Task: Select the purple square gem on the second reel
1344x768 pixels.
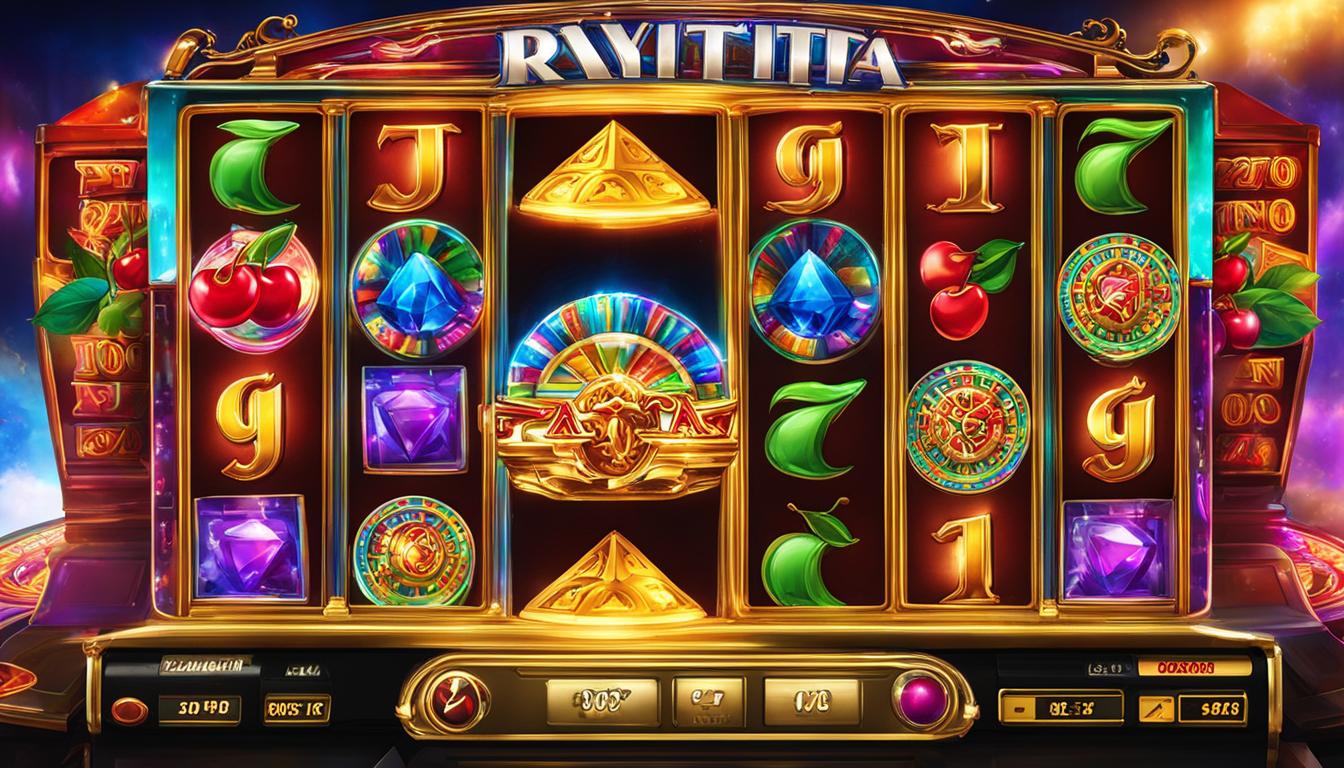Action: pyautogui.click(x=414, y=418)
